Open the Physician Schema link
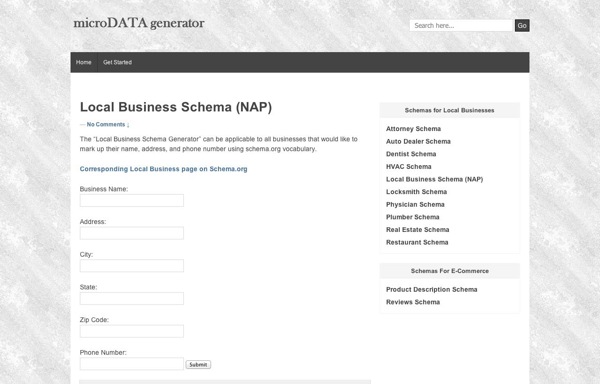This screenshot has width=600, height=384. 415,205
